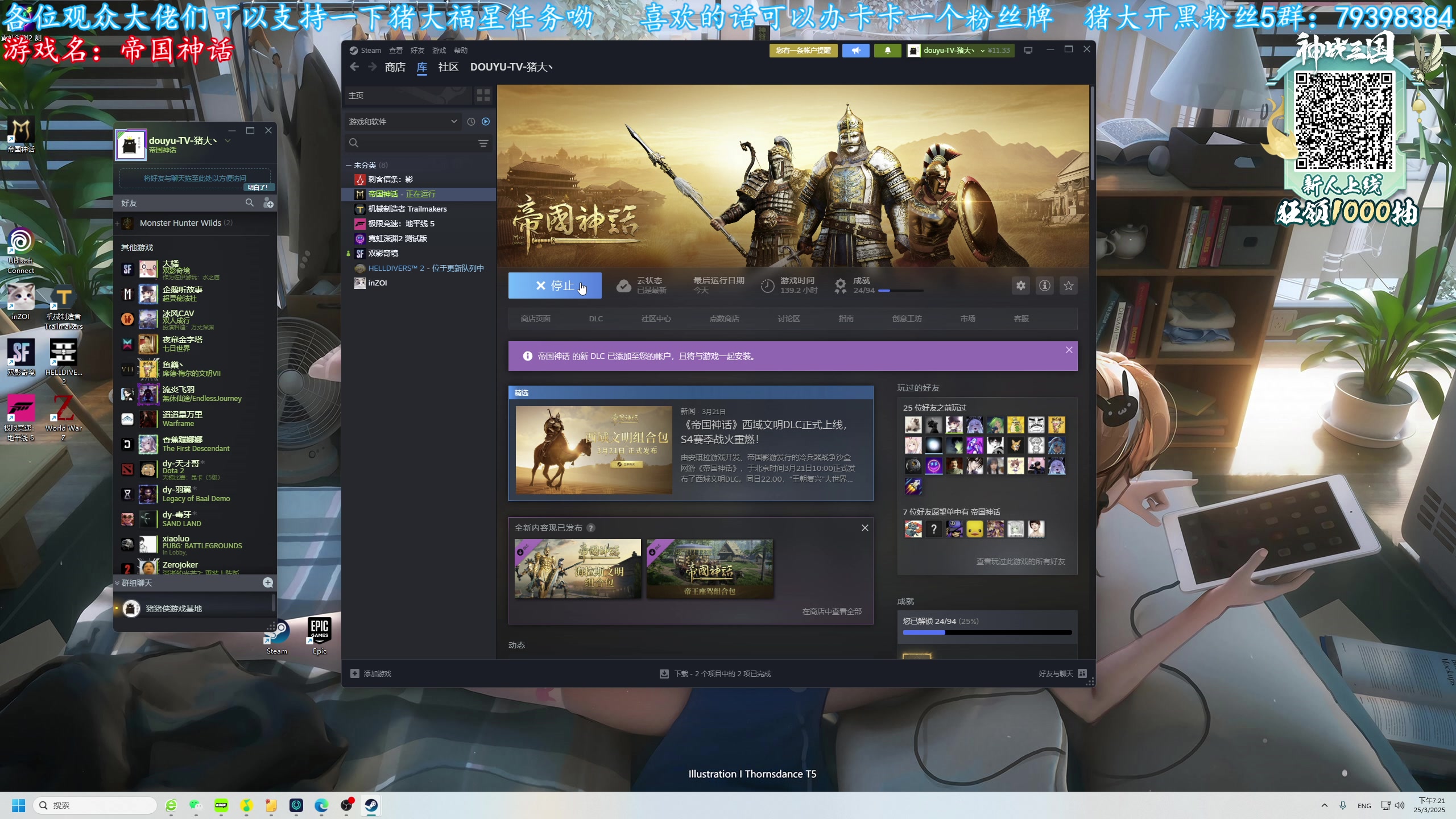Click the Steam forward navigation arrow

(x=373, y=67)
